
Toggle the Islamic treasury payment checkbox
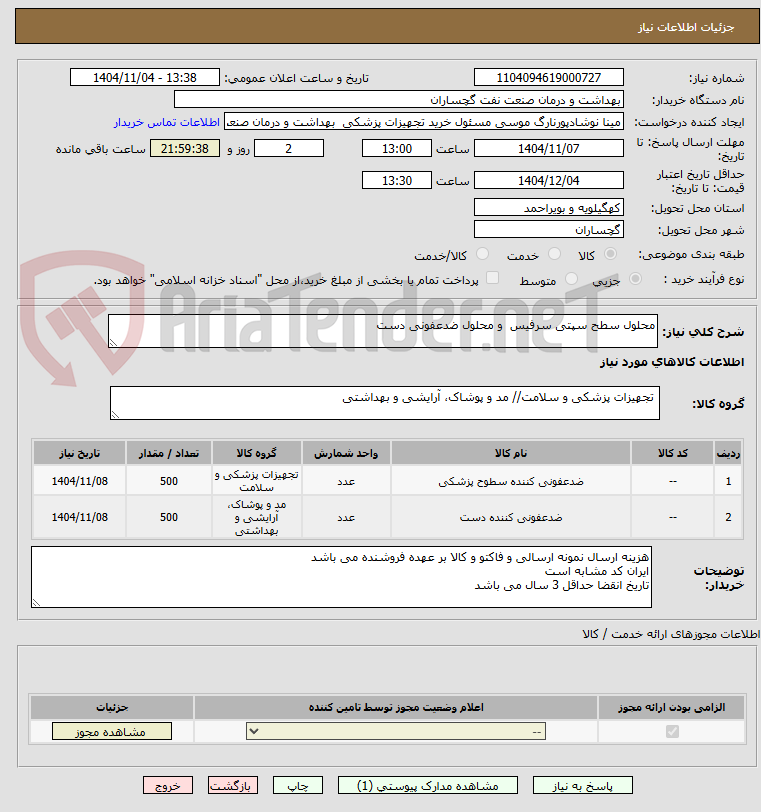pyautogui.click(x=493, y=278)
